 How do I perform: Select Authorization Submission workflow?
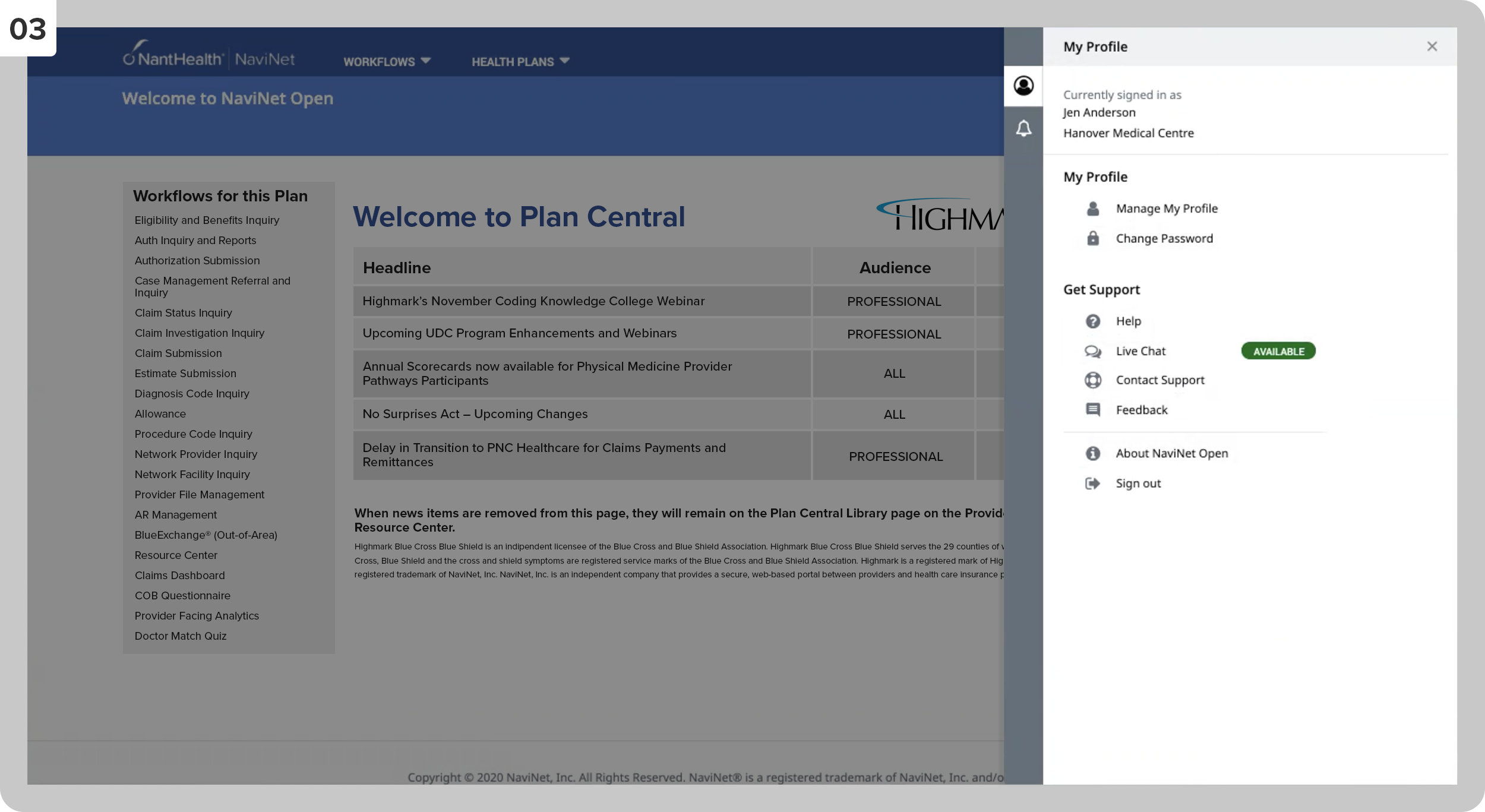pyautogui.click(x=197, y=261)
